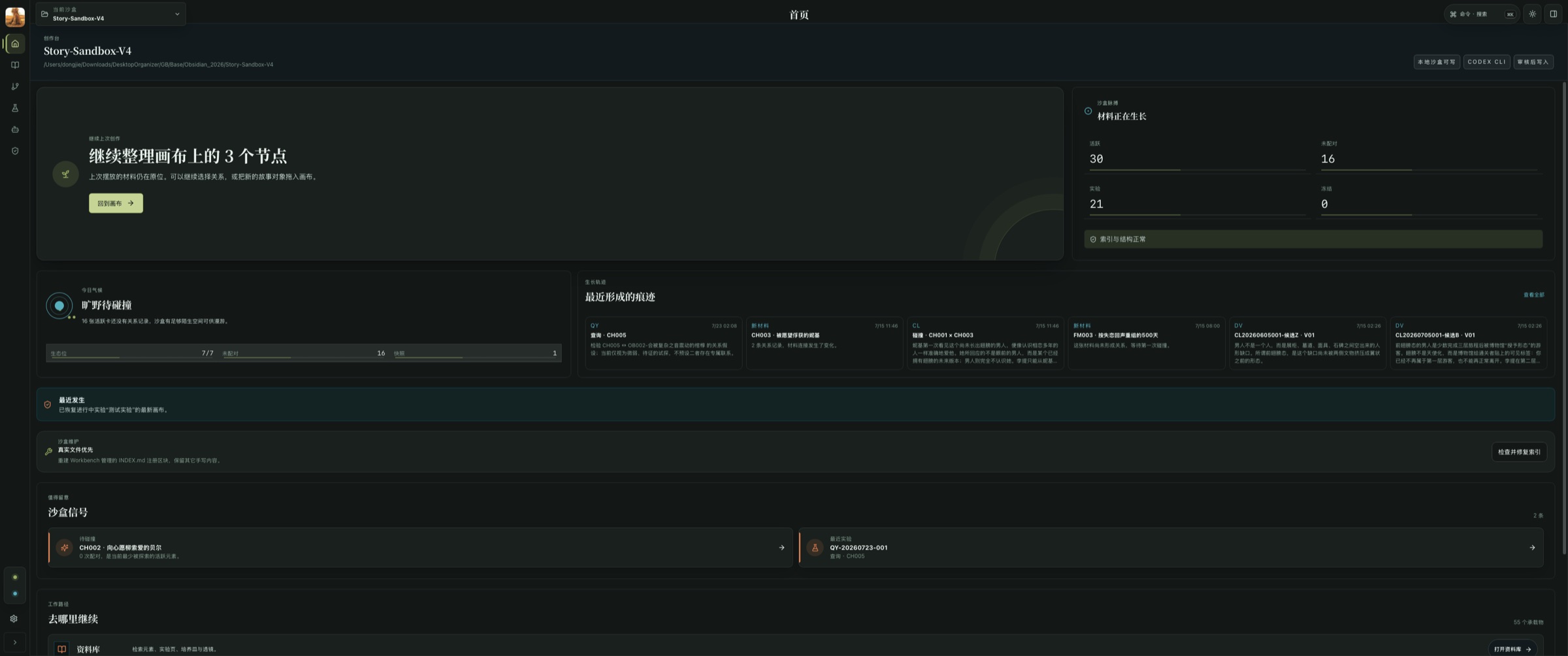Click the book icon beside 资料库
This screenshot has height=656, width=1568.
(61, 649)
